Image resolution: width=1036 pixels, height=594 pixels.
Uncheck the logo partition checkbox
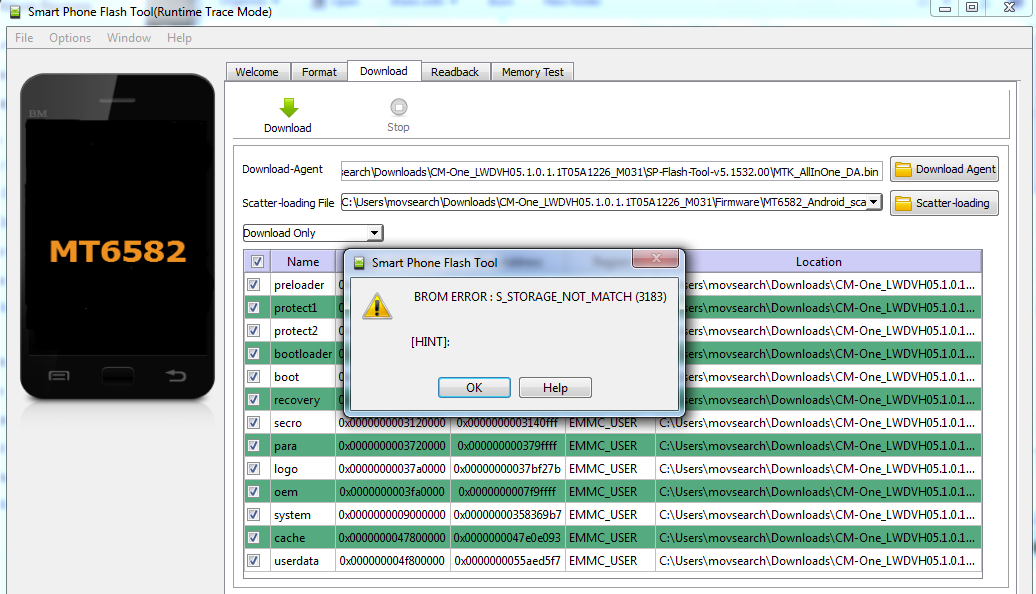click(x=253, y=468)
